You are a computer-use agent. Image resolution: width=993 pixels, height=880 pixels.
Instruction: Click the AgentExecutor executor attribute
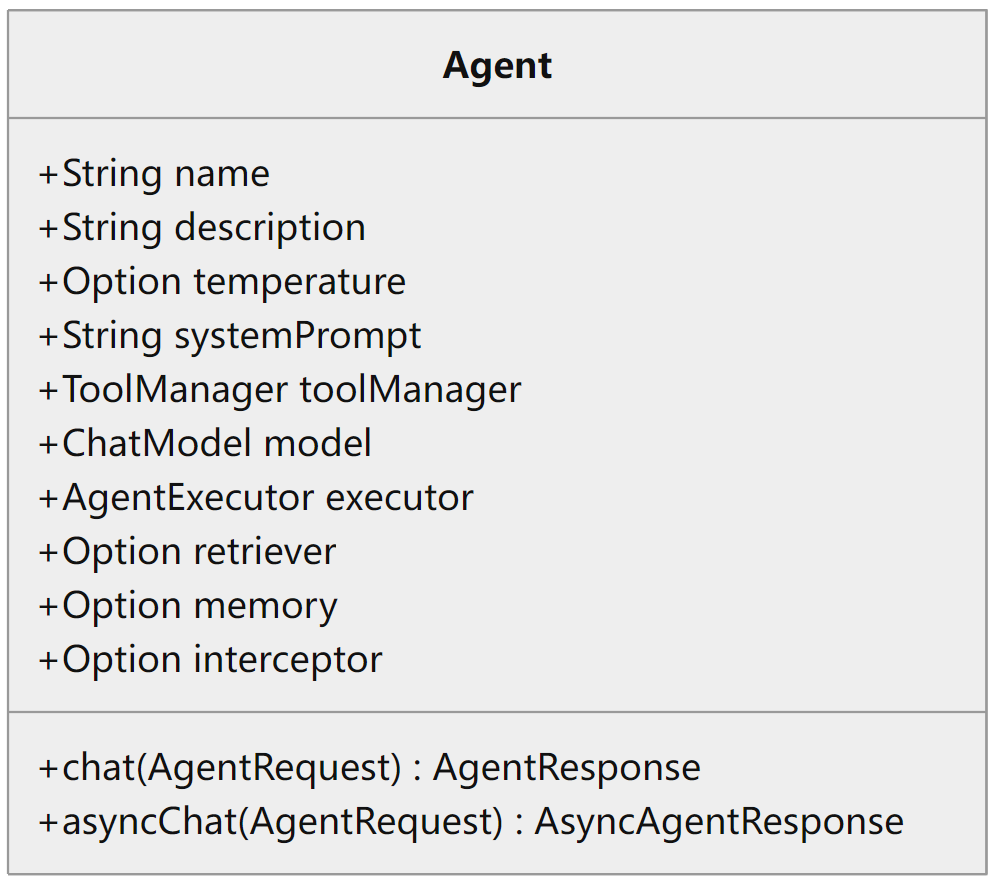click(x=257, y=498)
